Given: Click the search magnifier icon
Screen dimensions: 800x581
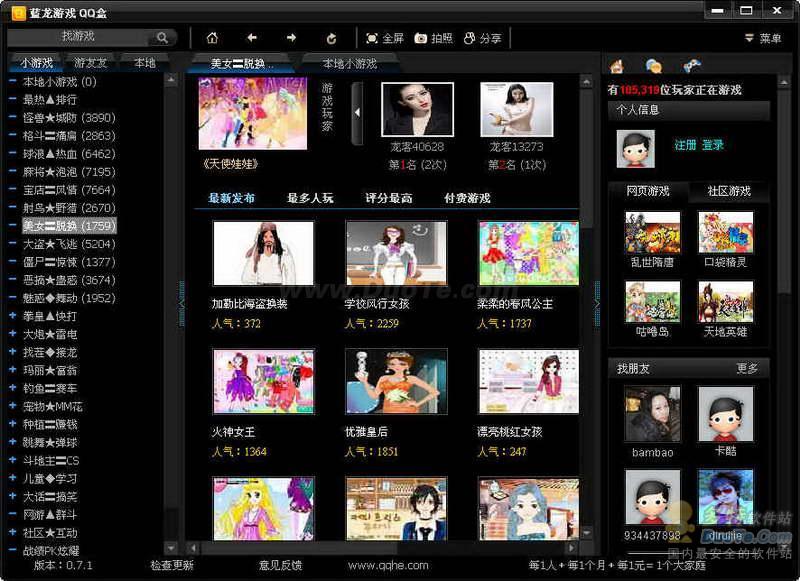Looking at the screenshot, I should pyautogui.click(x=162, y=38).
